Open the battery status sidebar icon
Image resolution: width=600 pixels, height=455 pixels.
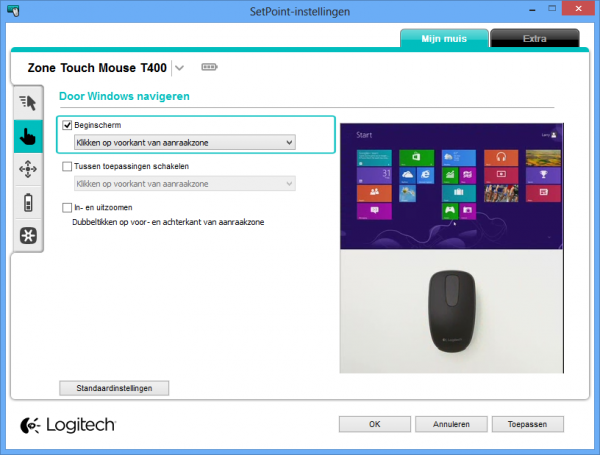click(x=28, y=202)
